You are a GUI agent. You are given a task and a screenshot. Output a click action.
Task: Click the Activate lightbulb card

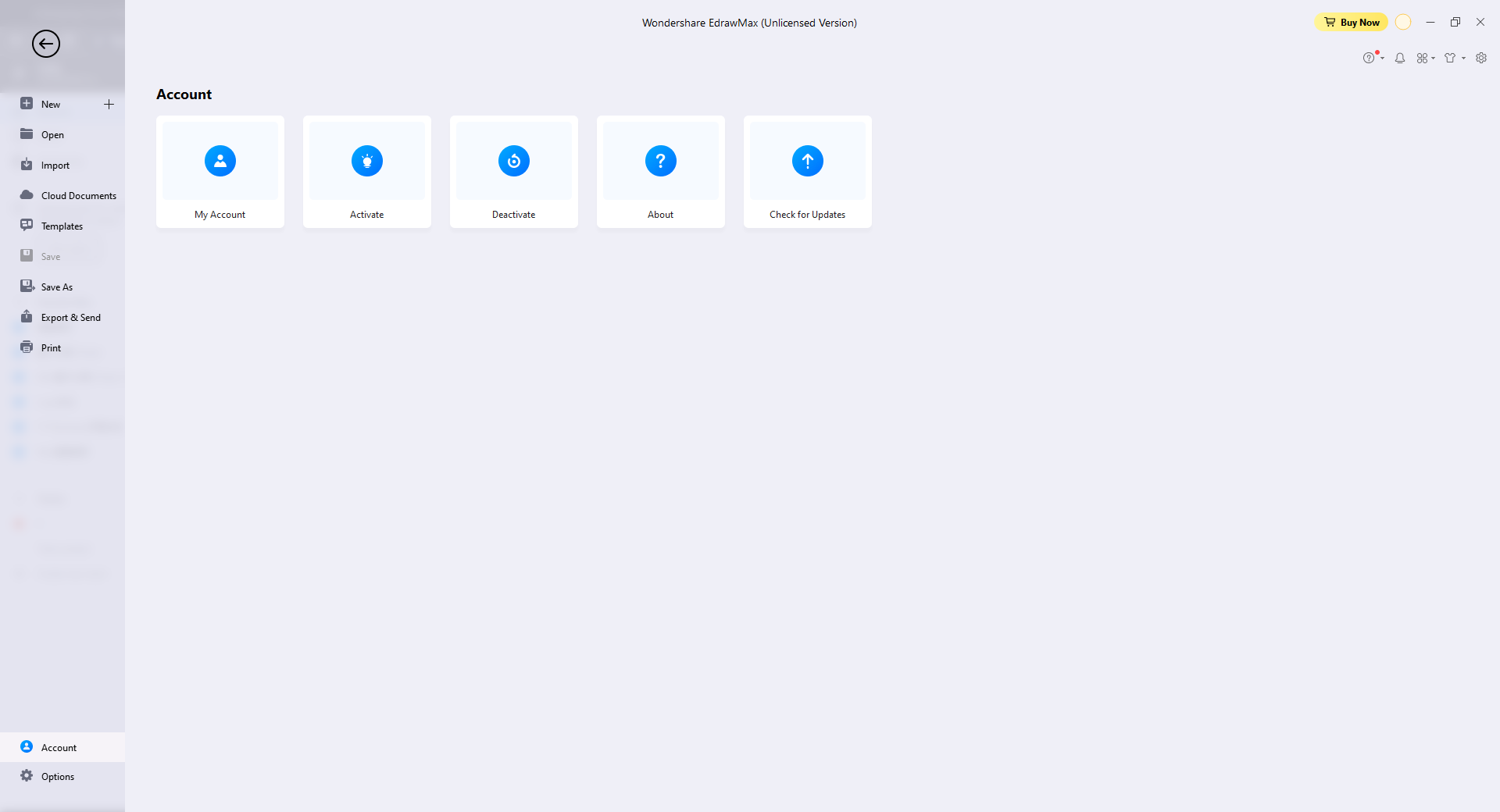367,172
